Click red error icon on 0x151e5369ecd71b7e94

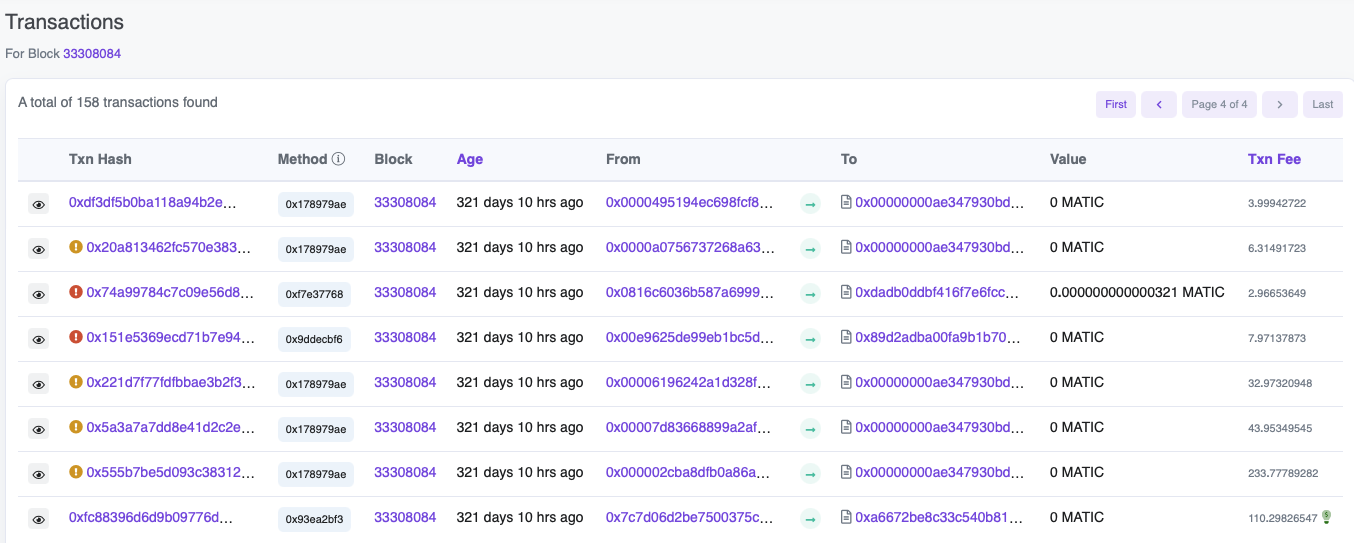pyautogui.click(x=76, y=337)
